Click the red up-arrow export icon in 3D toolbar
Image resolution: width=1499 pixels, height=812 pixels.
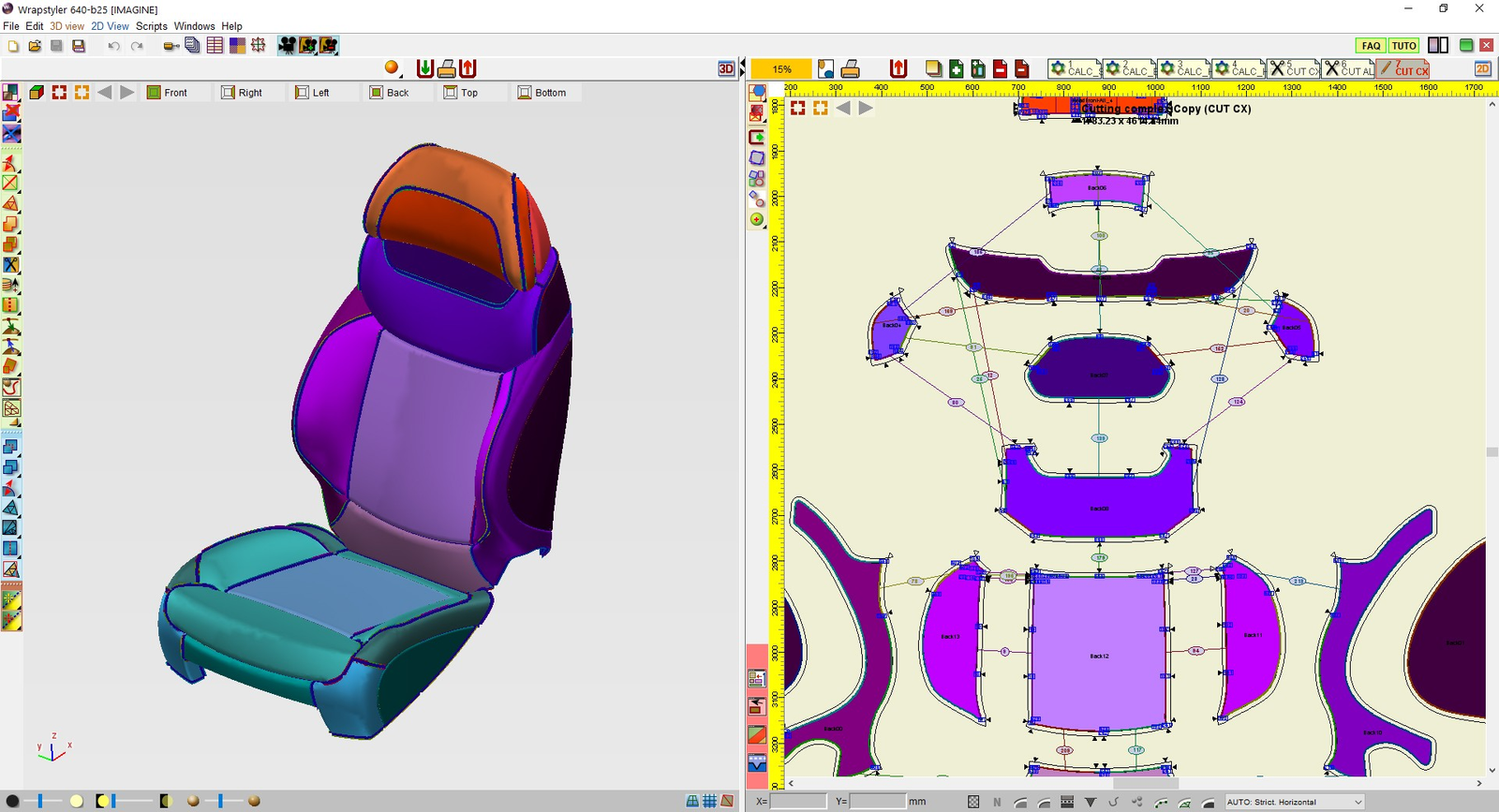point(468,68)
